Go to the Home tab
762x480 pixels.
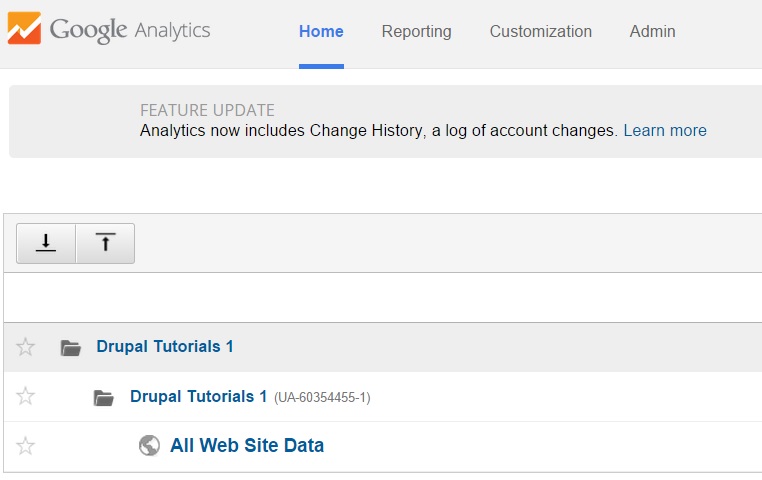pyautogui.click(x=321, y=32)
